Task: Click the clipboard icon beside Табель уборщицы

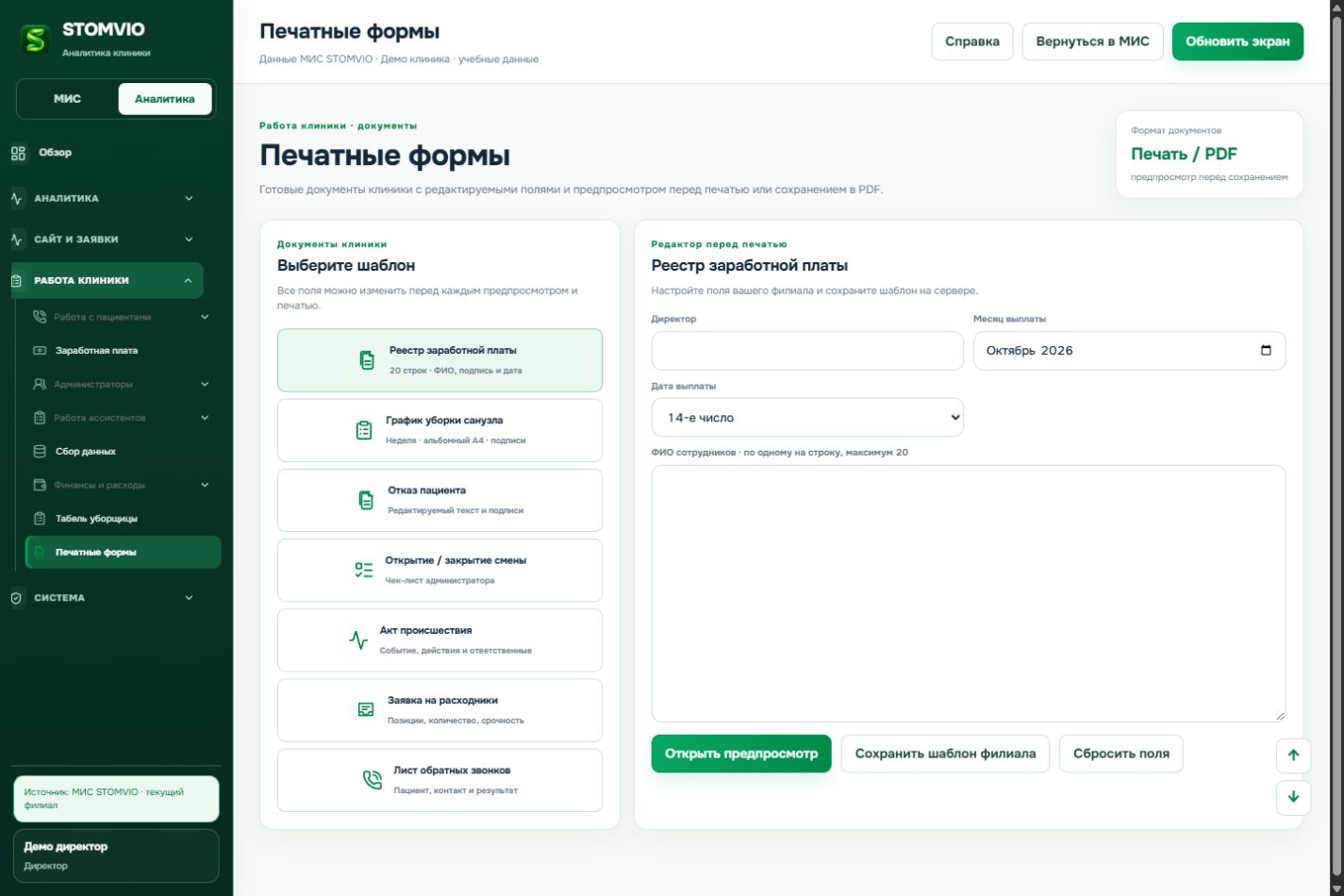Action: coord(40,519)
